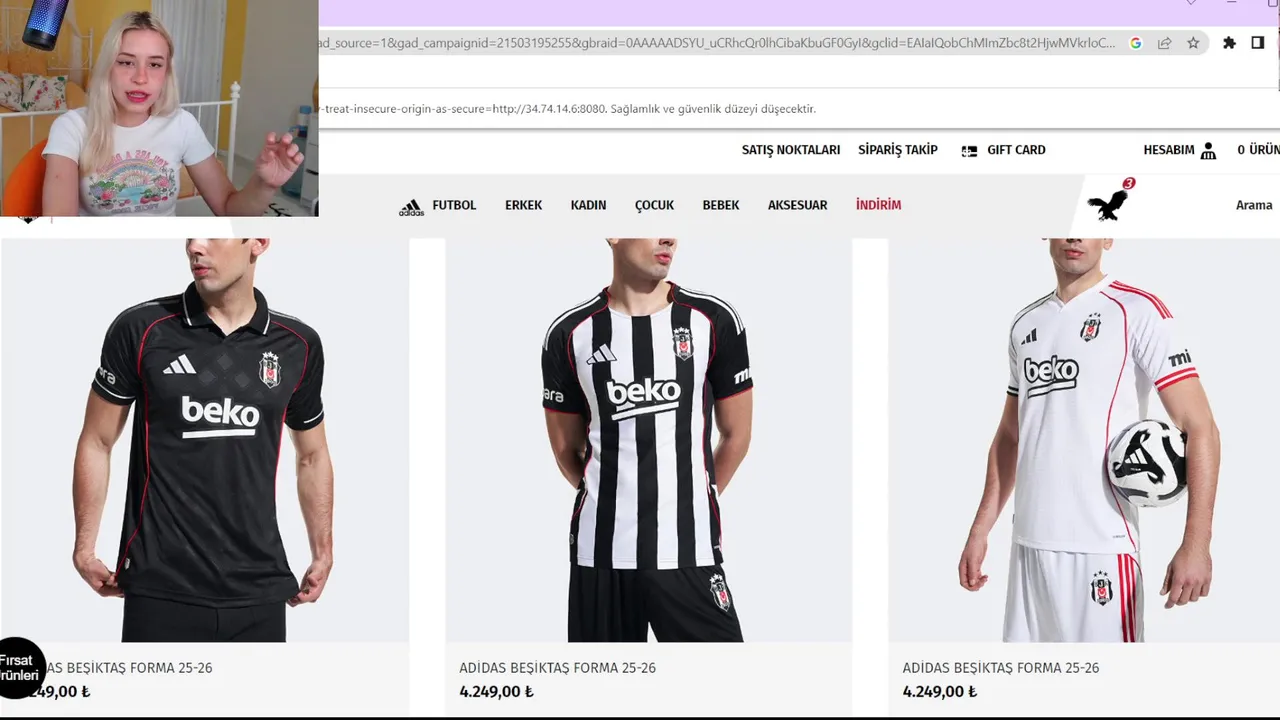Image resolution: width=1280 pixels, height=720 pixels.
Task: Go to the İNDİRİM sale section
Action: pyautogui.click(x=878, y=205)
